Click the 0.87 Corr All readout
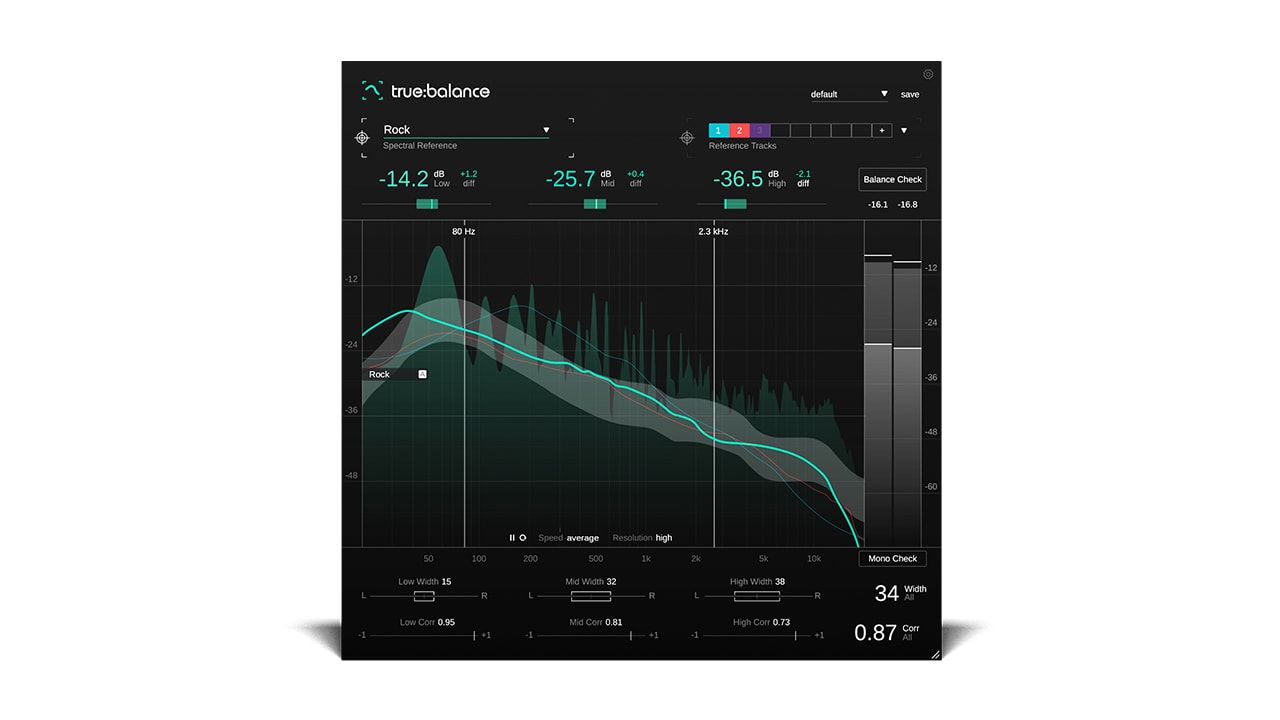Screen dimensions: 1280x720 (887, 632)
